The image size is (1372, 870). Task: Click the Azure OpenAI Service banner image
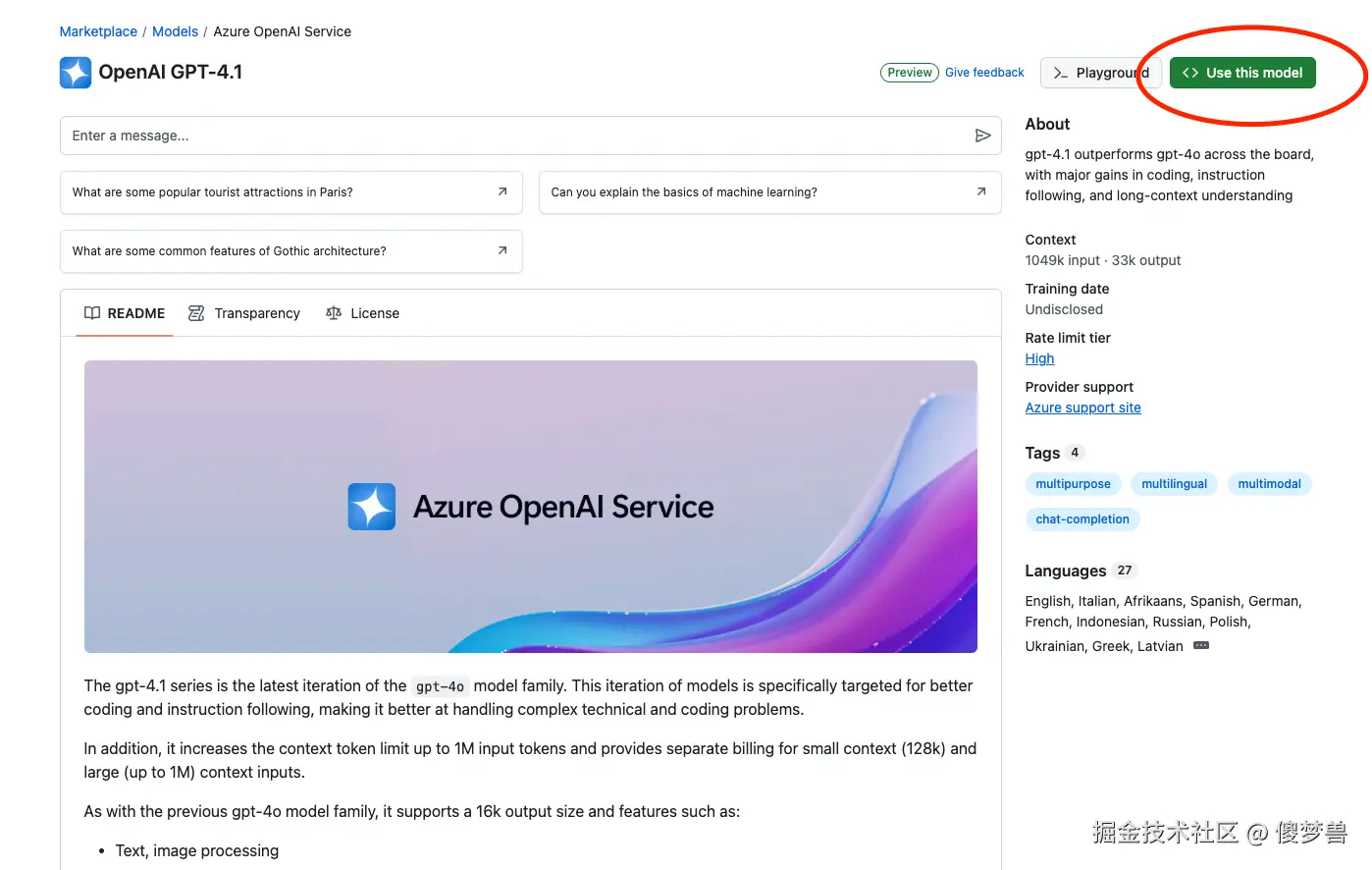530,507
